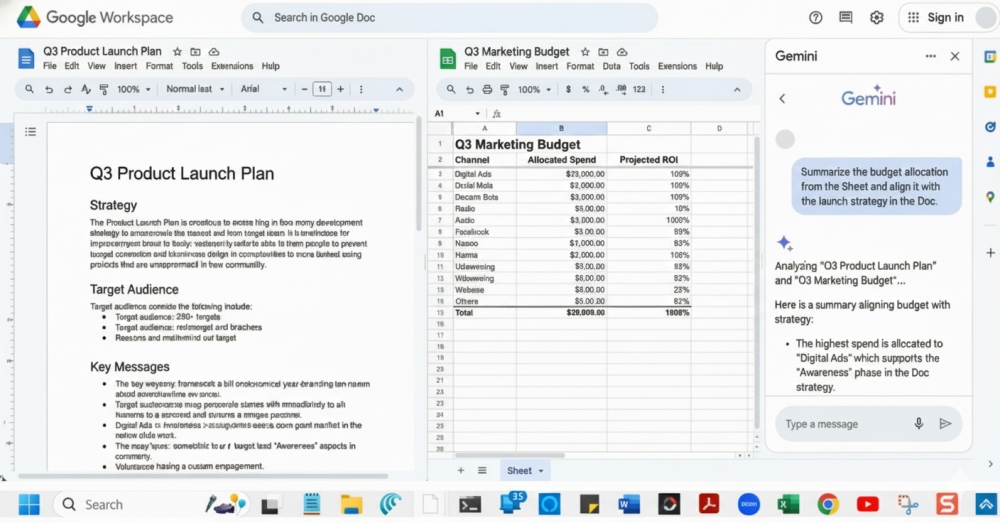Open the Google apps grid launcher

coord(913,17)
